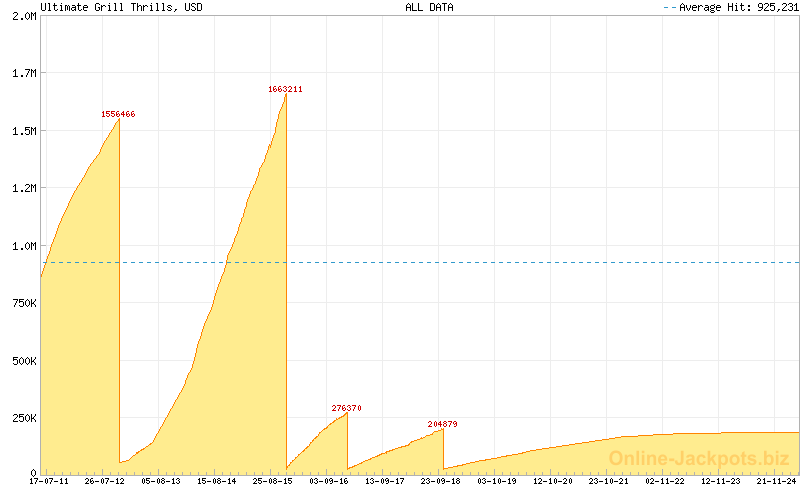Click the 26-07-12 date on the x-axis
800x490 pixels.
[x=105, y=481]
